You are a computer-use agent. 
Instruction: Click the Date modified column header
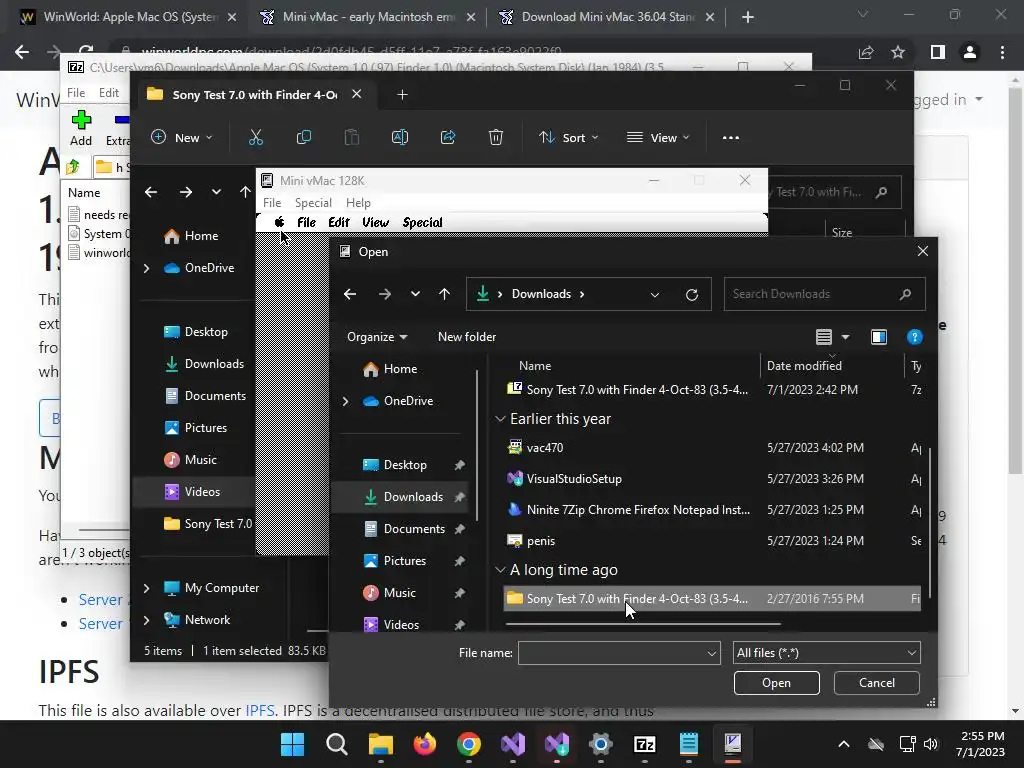click(x=804, y=366)
